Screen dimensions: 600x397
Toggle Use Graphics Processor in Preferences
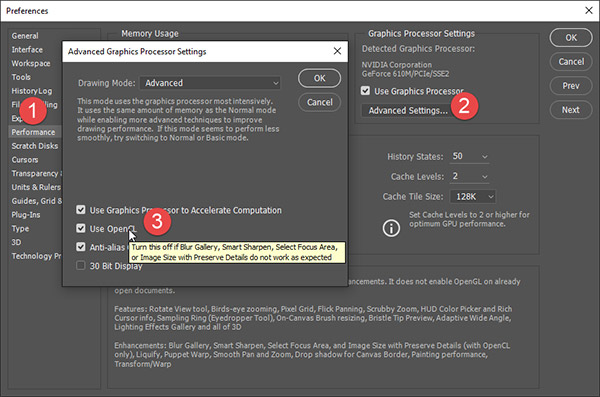365,91
